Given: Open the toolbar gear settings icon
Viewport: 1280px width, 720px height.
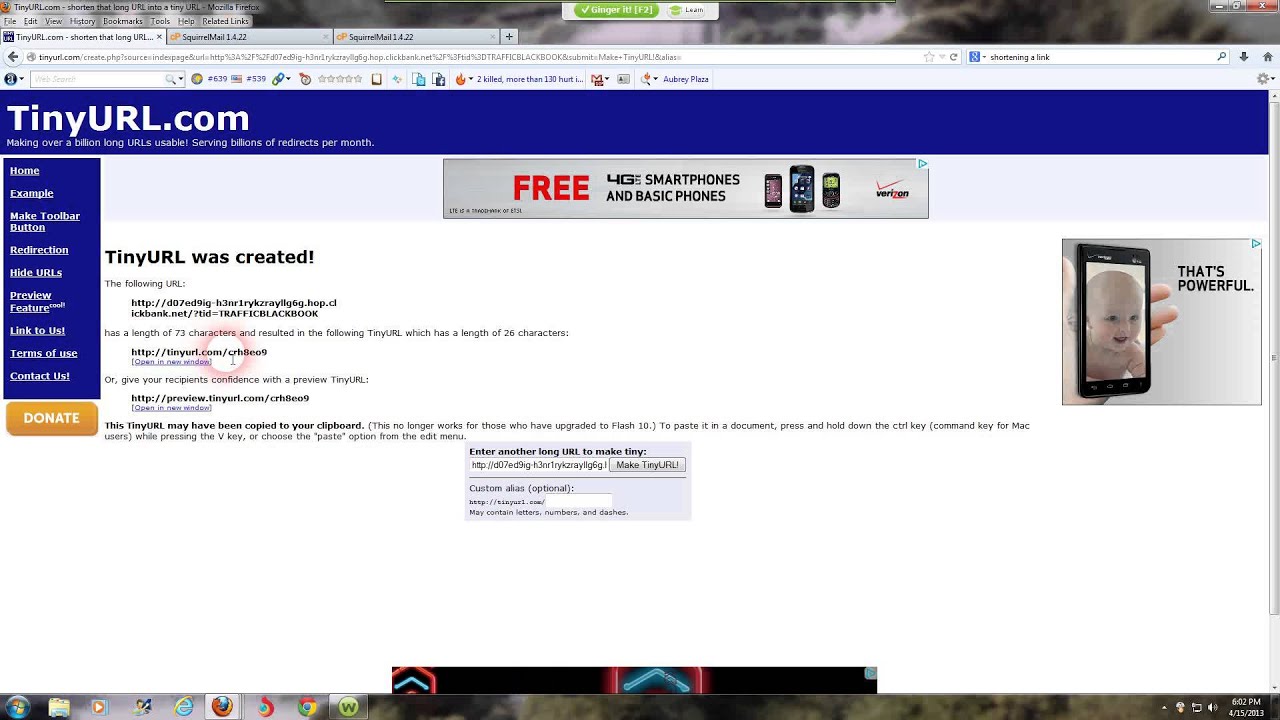Looking at the screenshot, I should [1263, 79].
